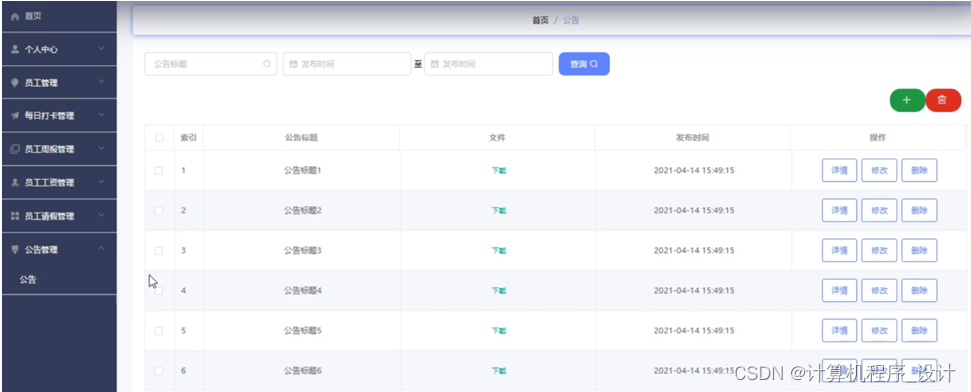Click the paper plane icon beside 每日打卡管理
Viewport: 971px width, 392px height.
tap(15, 116)
